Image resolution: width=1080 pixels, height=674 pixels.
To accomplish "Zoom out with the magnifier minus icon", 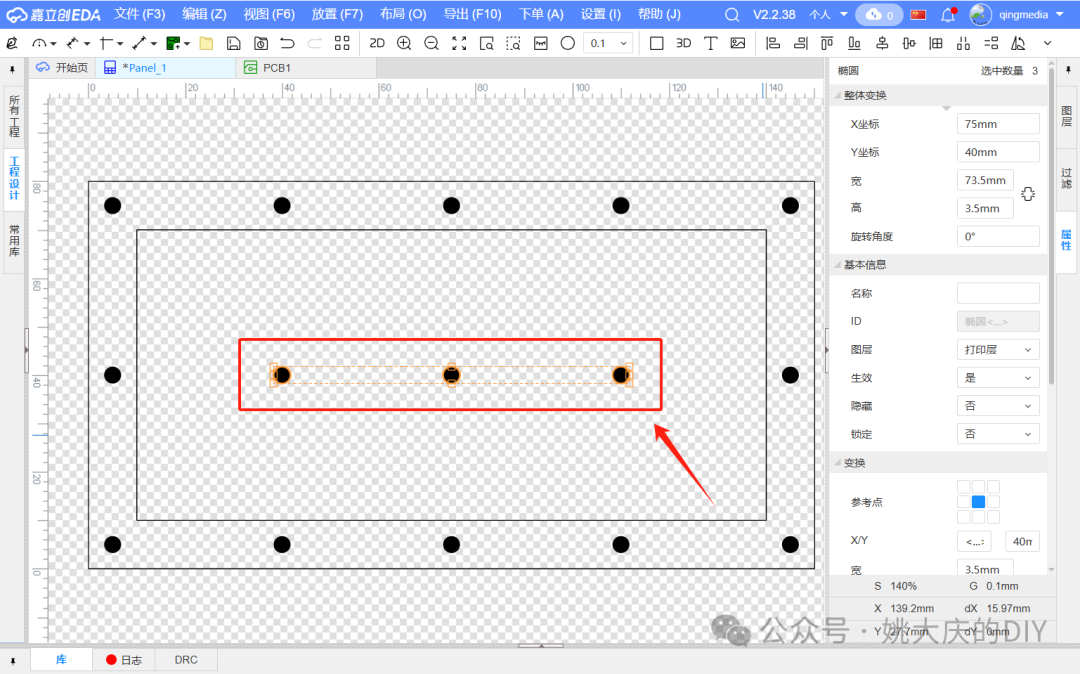I will click(x=431, y=43).
